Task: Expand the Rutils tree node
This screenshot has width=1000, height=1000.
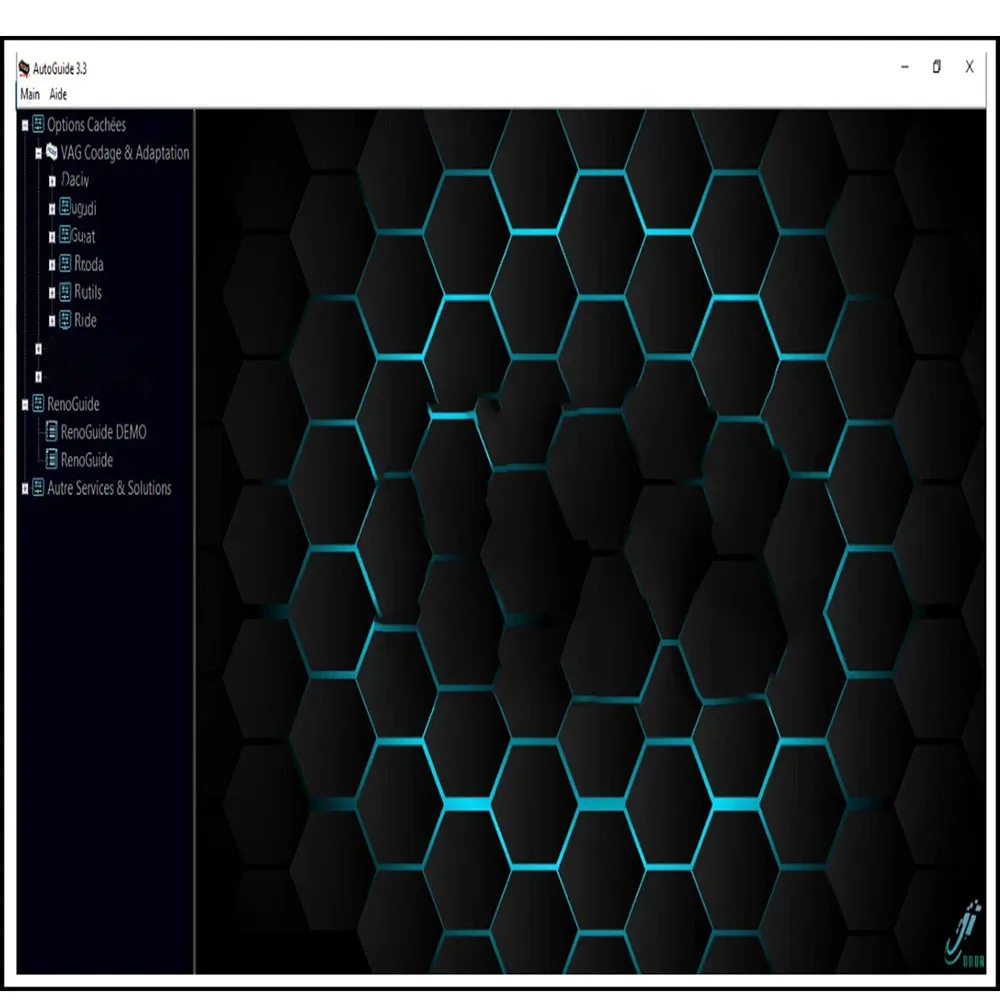Action: click(x=52, y=293)
